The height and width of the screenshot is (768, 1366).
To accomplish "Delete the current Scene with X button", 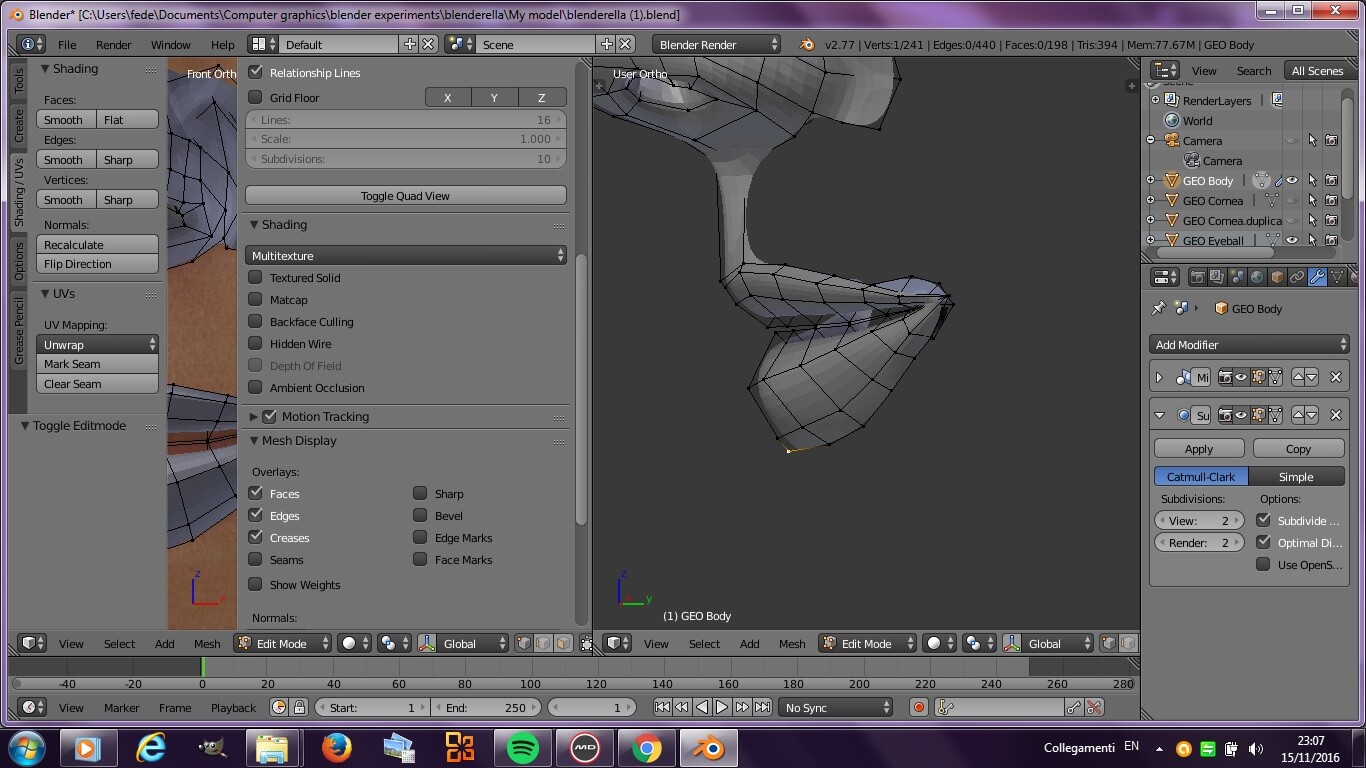I will [x=625, y=44].
